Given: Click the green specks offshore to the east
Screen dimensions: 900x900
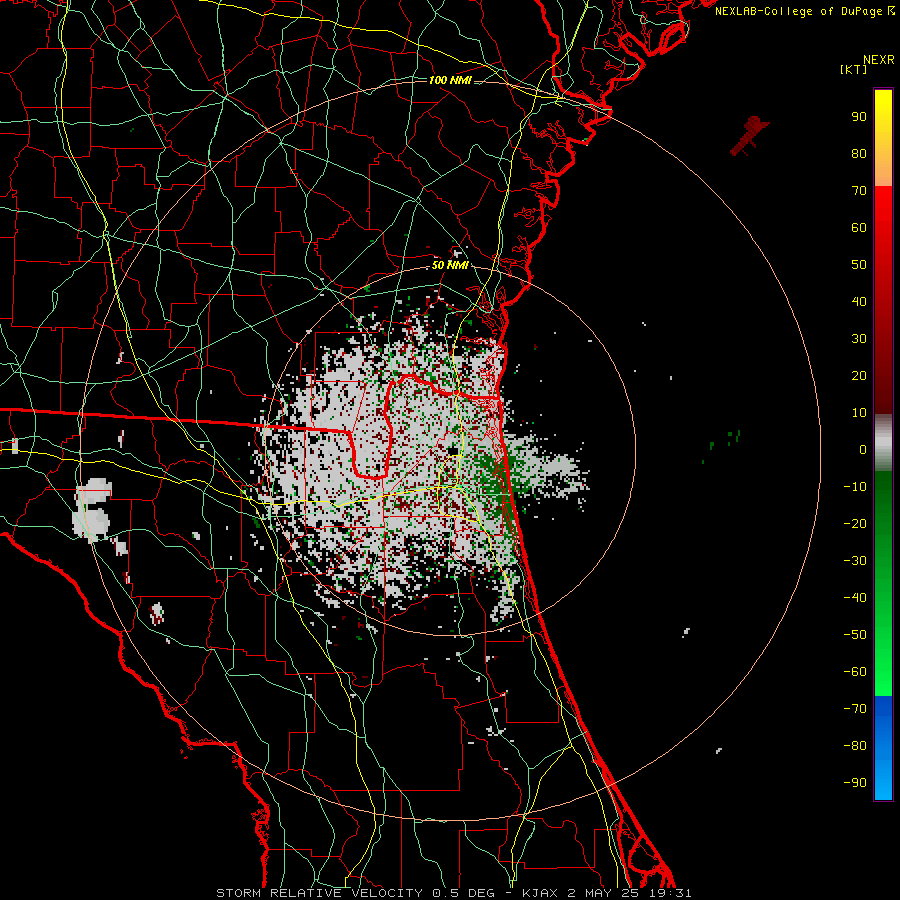Looking at the screenshot, I should click(x=722, y=445).
